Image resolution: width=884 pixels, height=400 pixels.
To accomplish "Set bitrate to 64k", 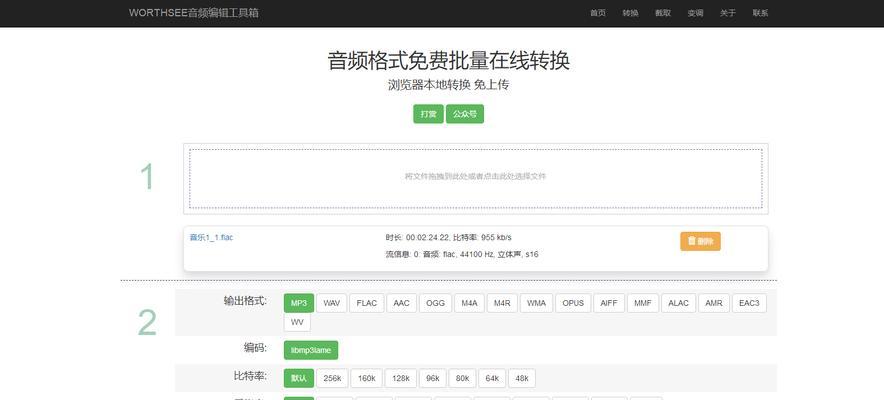I will pyautogui.click(x=492, y=378).
